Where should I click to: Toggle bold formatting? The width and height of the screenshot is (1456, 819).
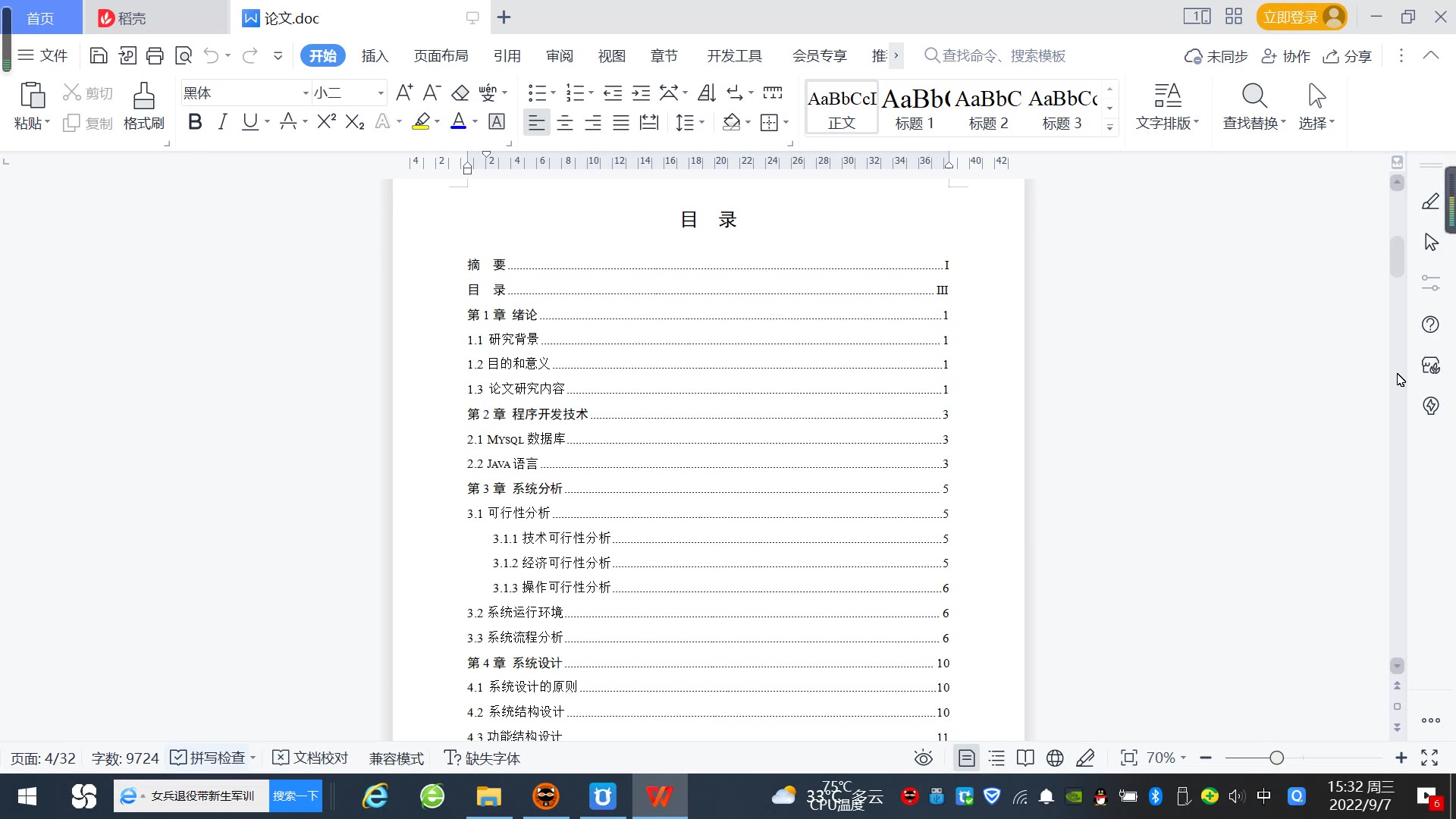click(195, 122)
